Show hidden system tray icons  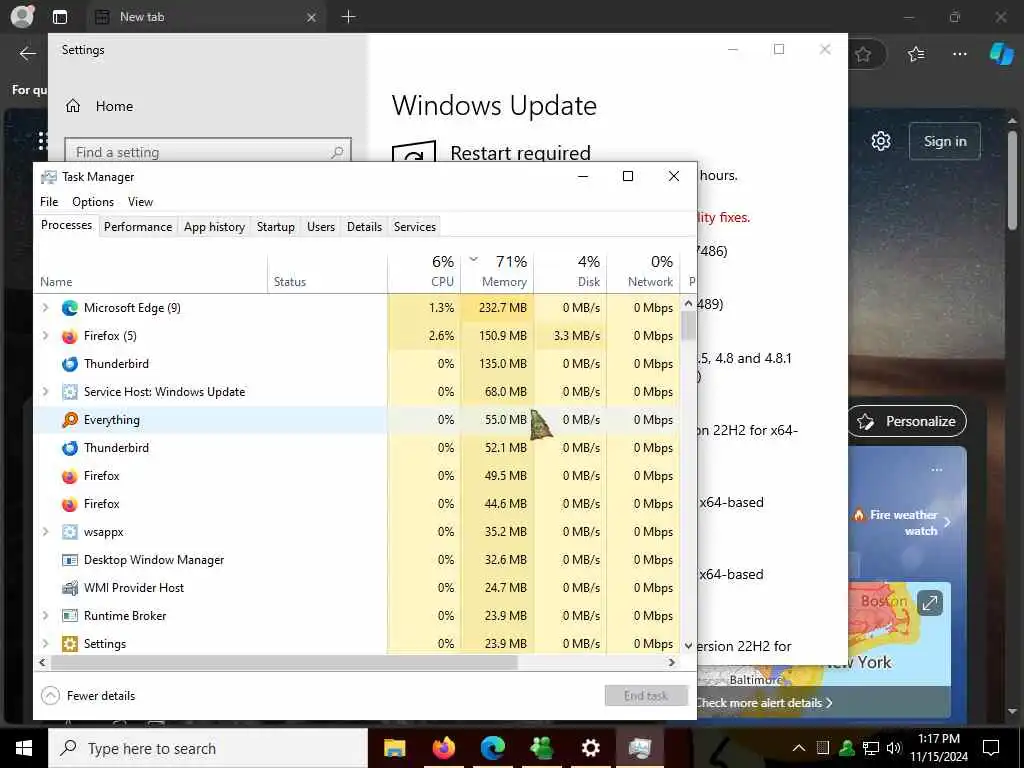pyautogui.click(x=799, y=748)
